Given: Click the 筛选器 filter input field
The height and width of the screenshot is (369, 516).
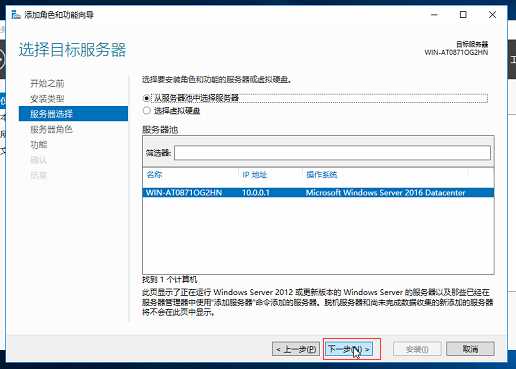Looking at the screenshot, I should coord(332,153).
